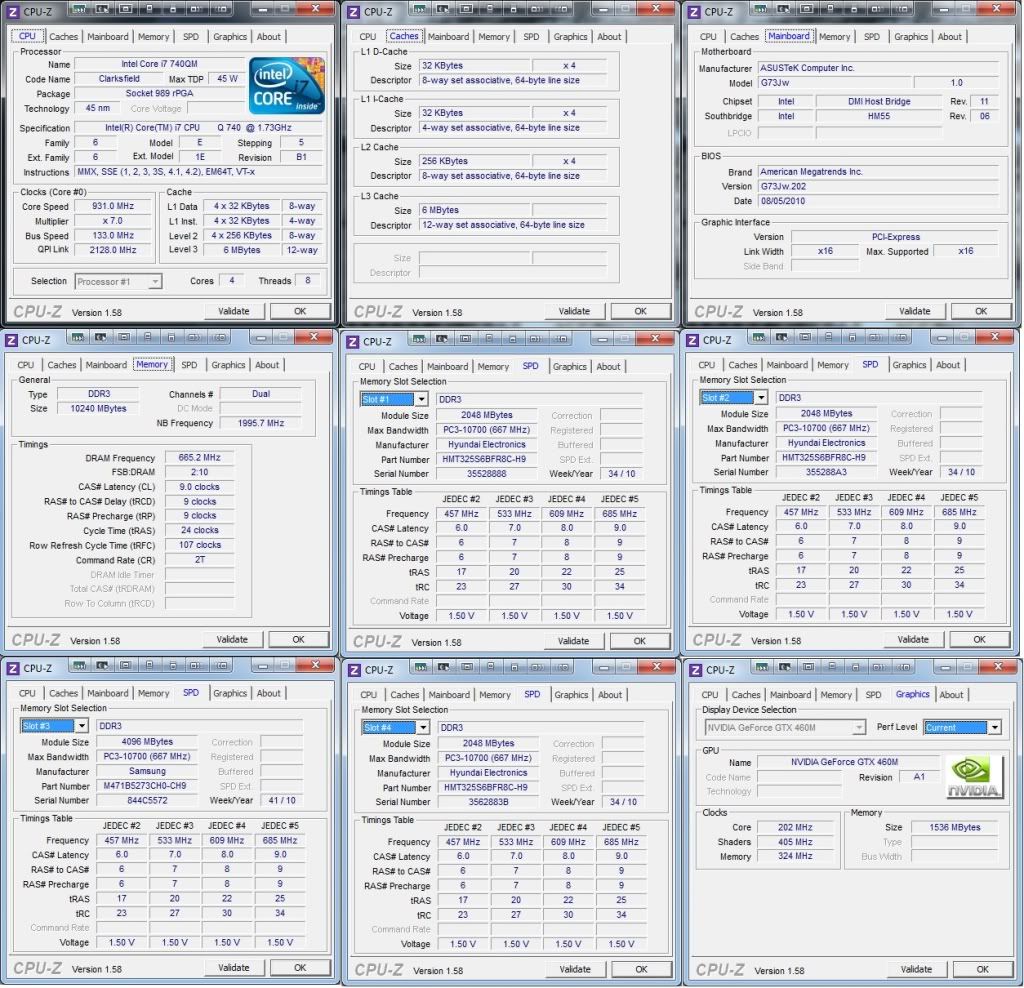This screenshot has width=1024, height=988.
Task: Click the DRAM Frequency 665.2 MHz value
Action: coord(199,457)
